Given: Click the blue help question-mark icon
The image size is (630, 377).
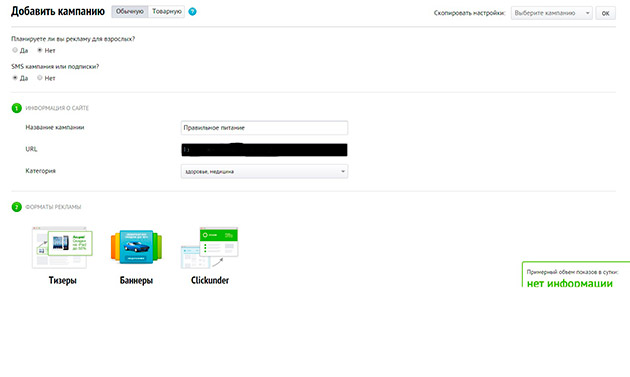Looking at the screenshot, I should point(192,12).
